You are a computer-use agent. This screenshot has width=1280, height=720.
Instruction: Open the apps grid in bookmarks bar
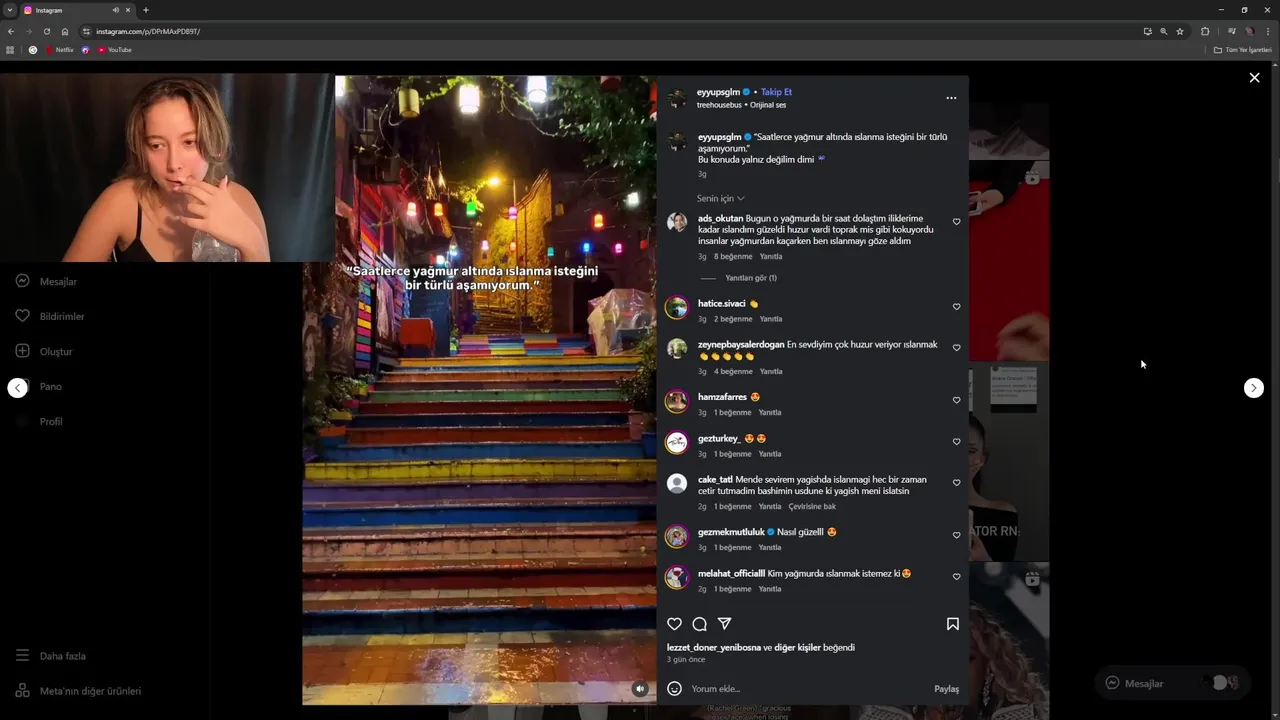(x=10, y=50)
